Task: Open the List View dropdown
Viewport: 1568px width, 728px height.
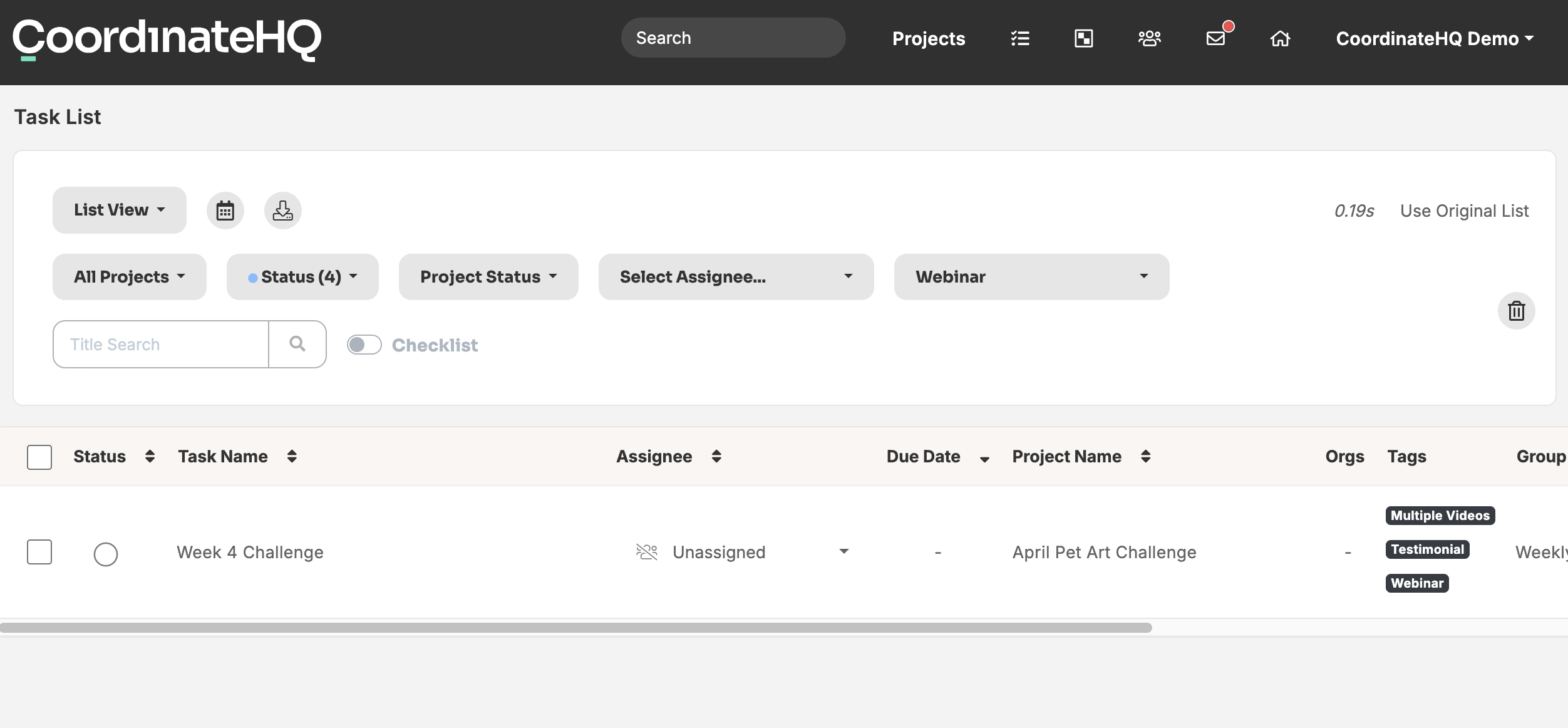Action: (120, 210)
